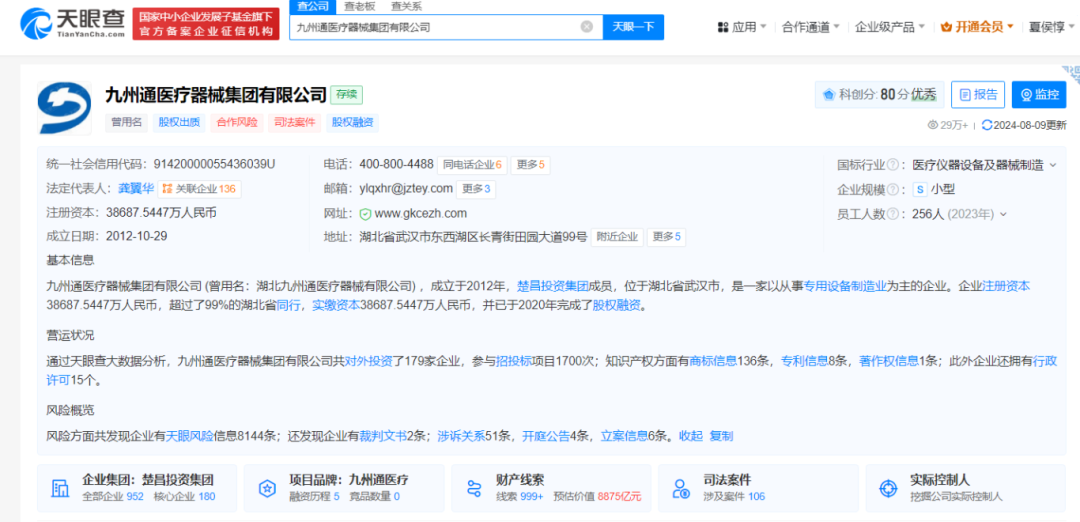This screenshot has height=522, width=1080.
Task: Click the help icon beside 员工人数
Action: tap(893, 214)
